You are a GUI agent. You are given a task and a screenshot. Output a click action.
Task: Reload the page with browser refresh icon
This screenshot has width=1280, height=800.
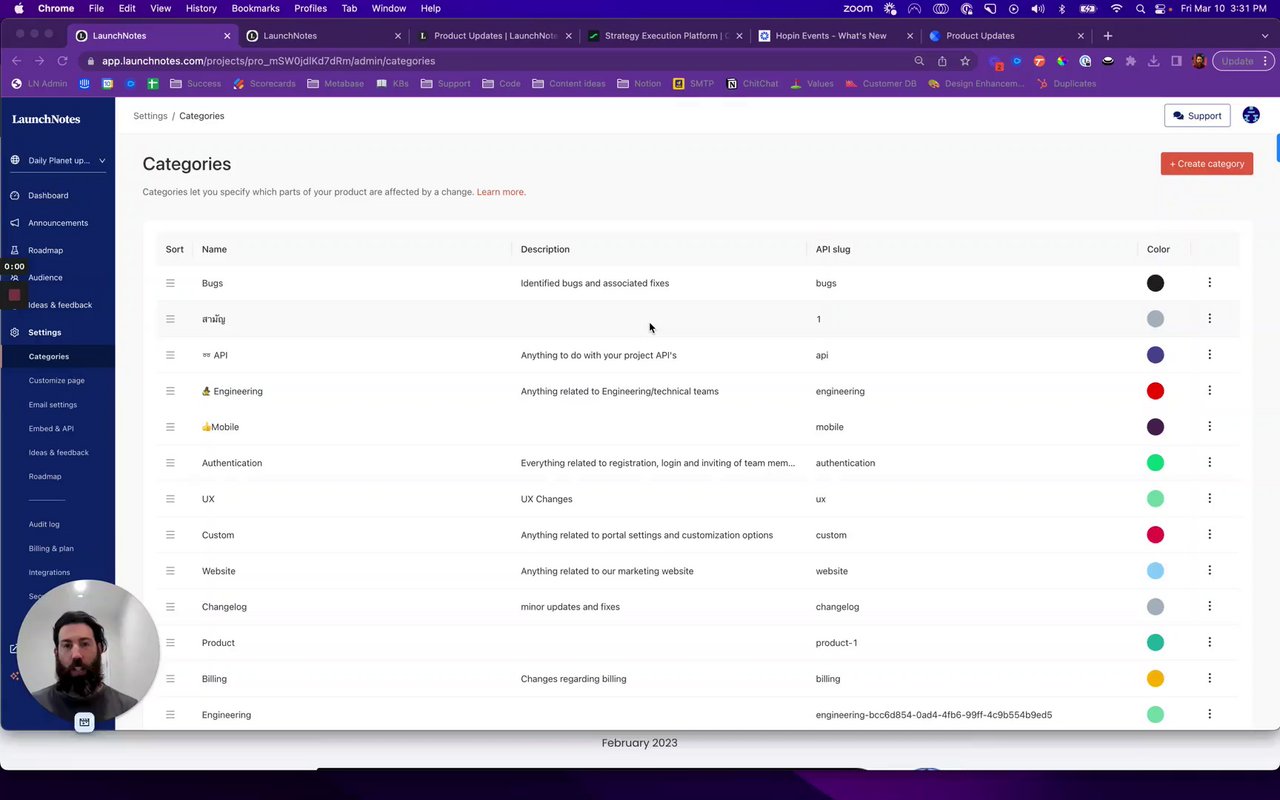point(62,61)
